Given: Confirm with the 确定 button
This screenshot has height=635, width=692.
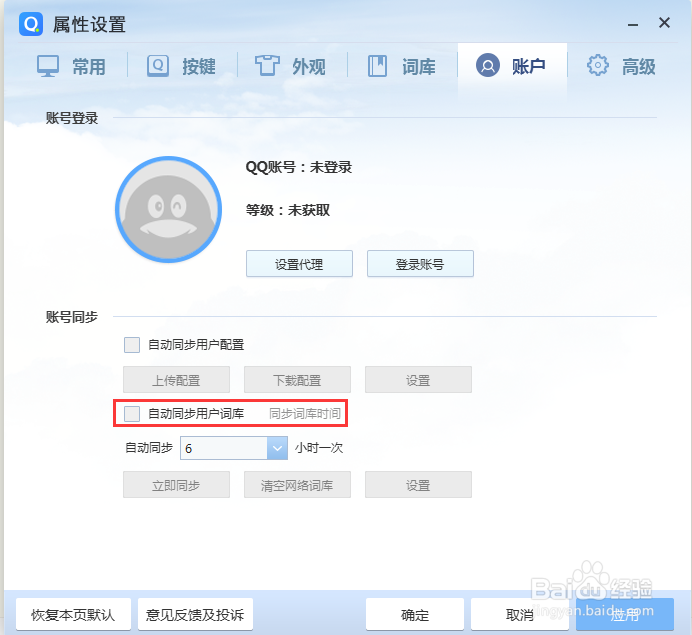Looking at the screenshot, I should (x=415, y=614).
